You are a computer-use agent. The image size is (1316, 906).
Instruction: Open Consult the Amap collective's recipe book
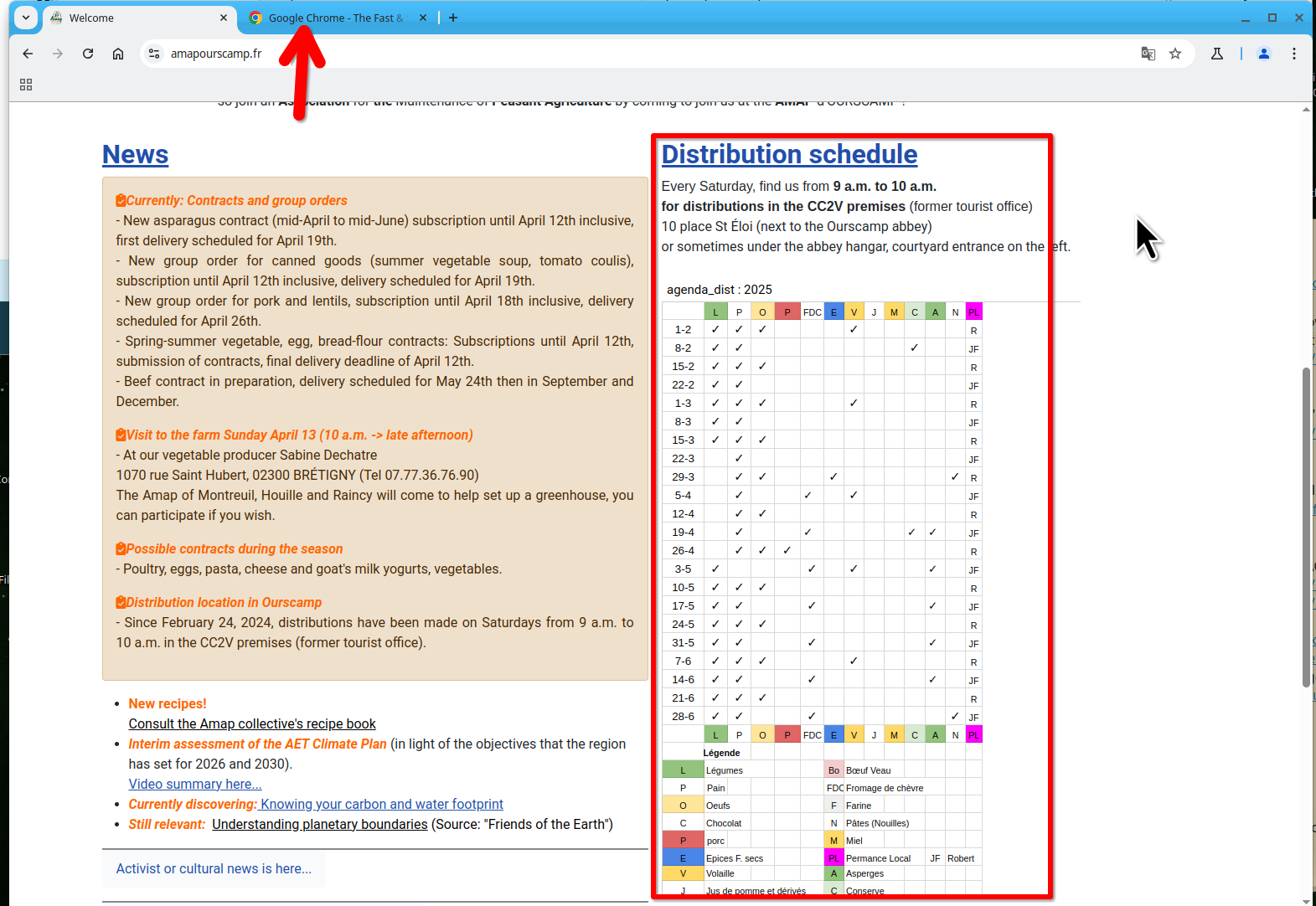coord(252,723)
